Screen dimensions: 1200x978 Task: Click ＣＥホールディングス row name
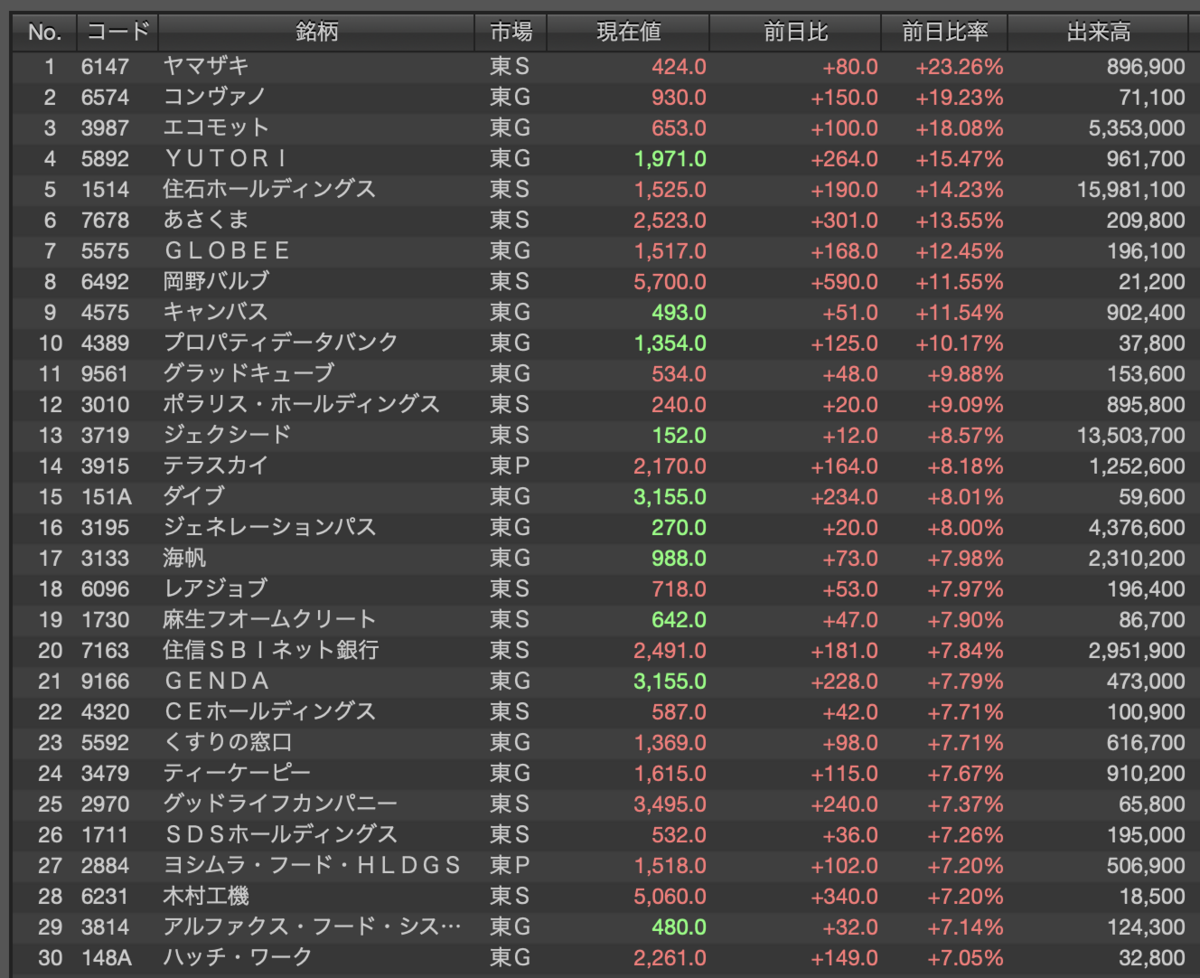tap(270, 712)
